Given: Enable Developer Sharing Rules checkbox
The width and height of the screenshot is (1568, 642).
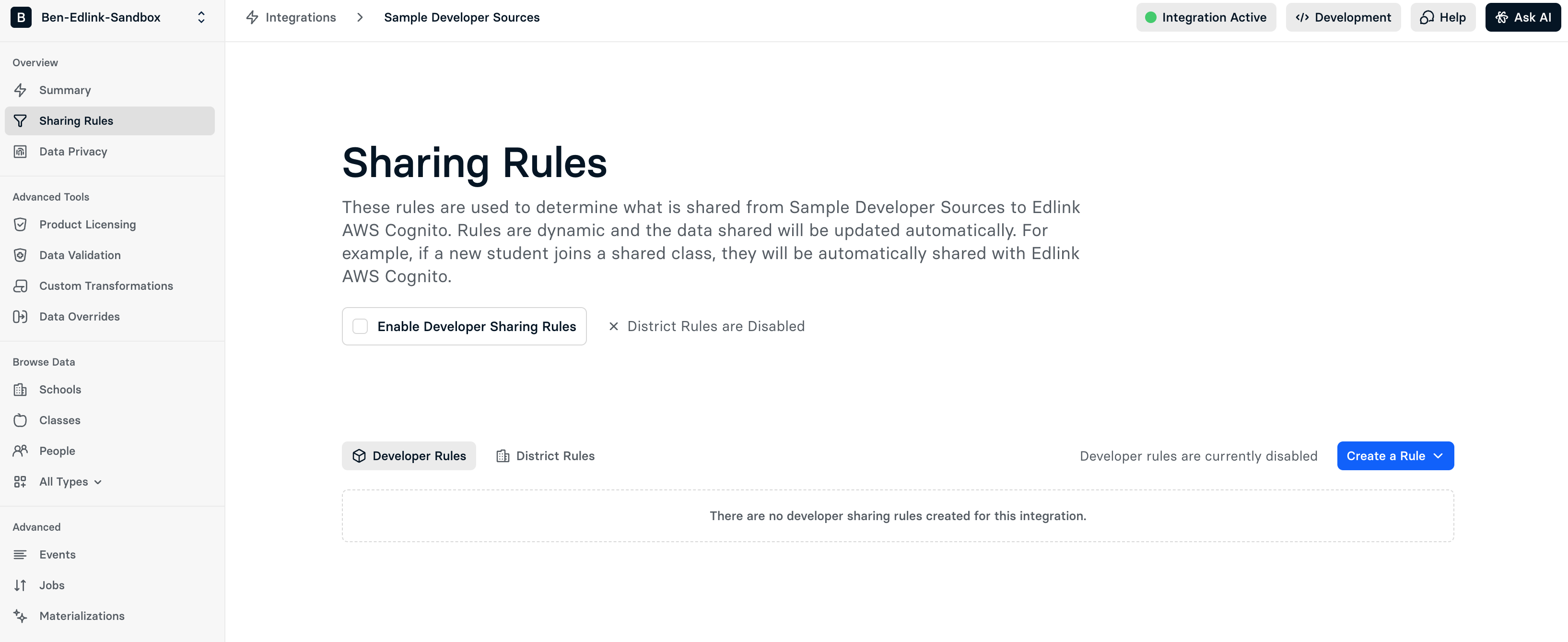Looking at the screenshot, I should [360, 326].
